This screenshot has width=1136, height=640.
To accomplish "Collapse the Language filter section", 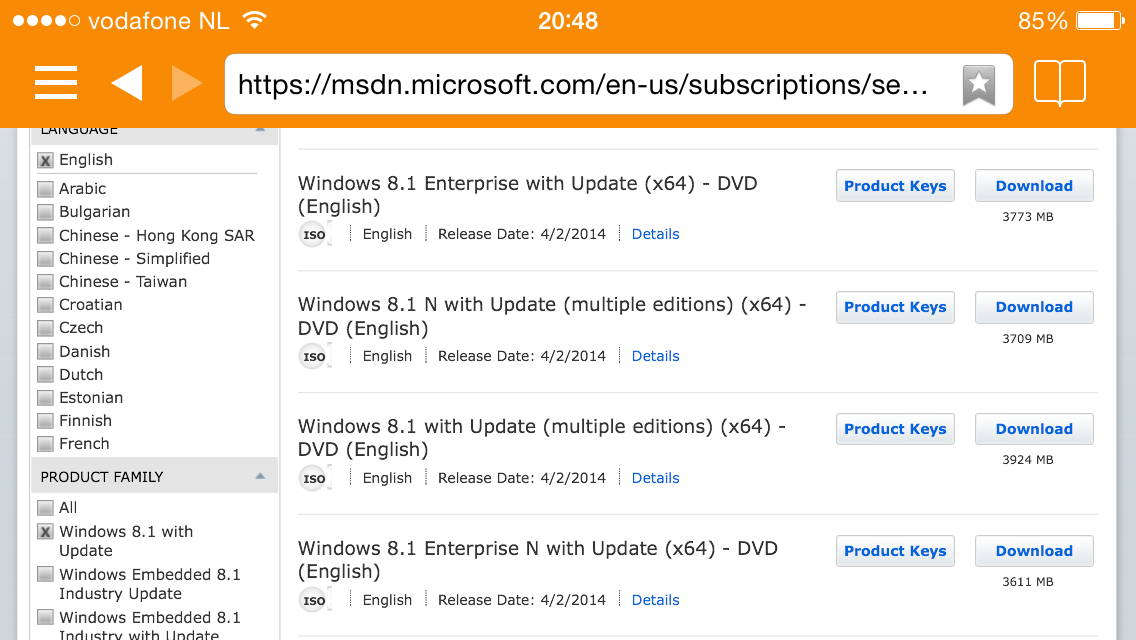I will (x=260, y=130).
